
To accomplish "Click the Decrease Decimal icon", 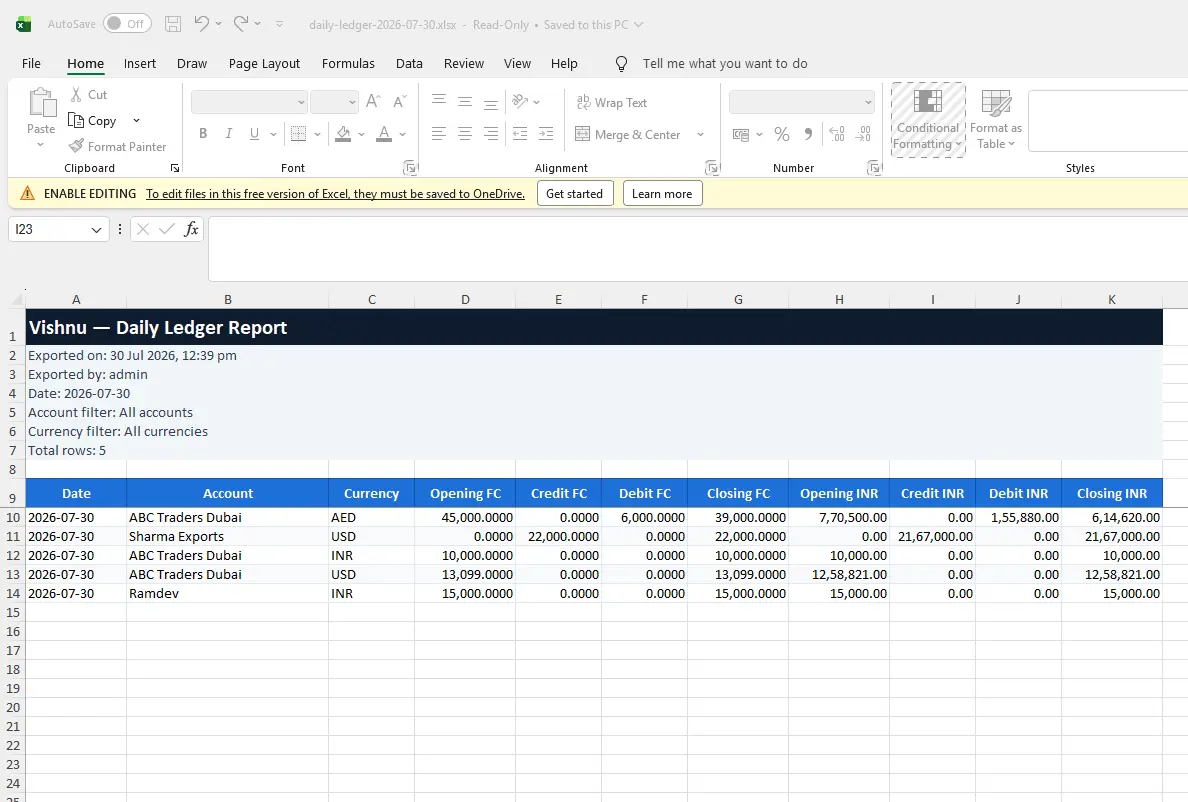I will coord(863,135).
